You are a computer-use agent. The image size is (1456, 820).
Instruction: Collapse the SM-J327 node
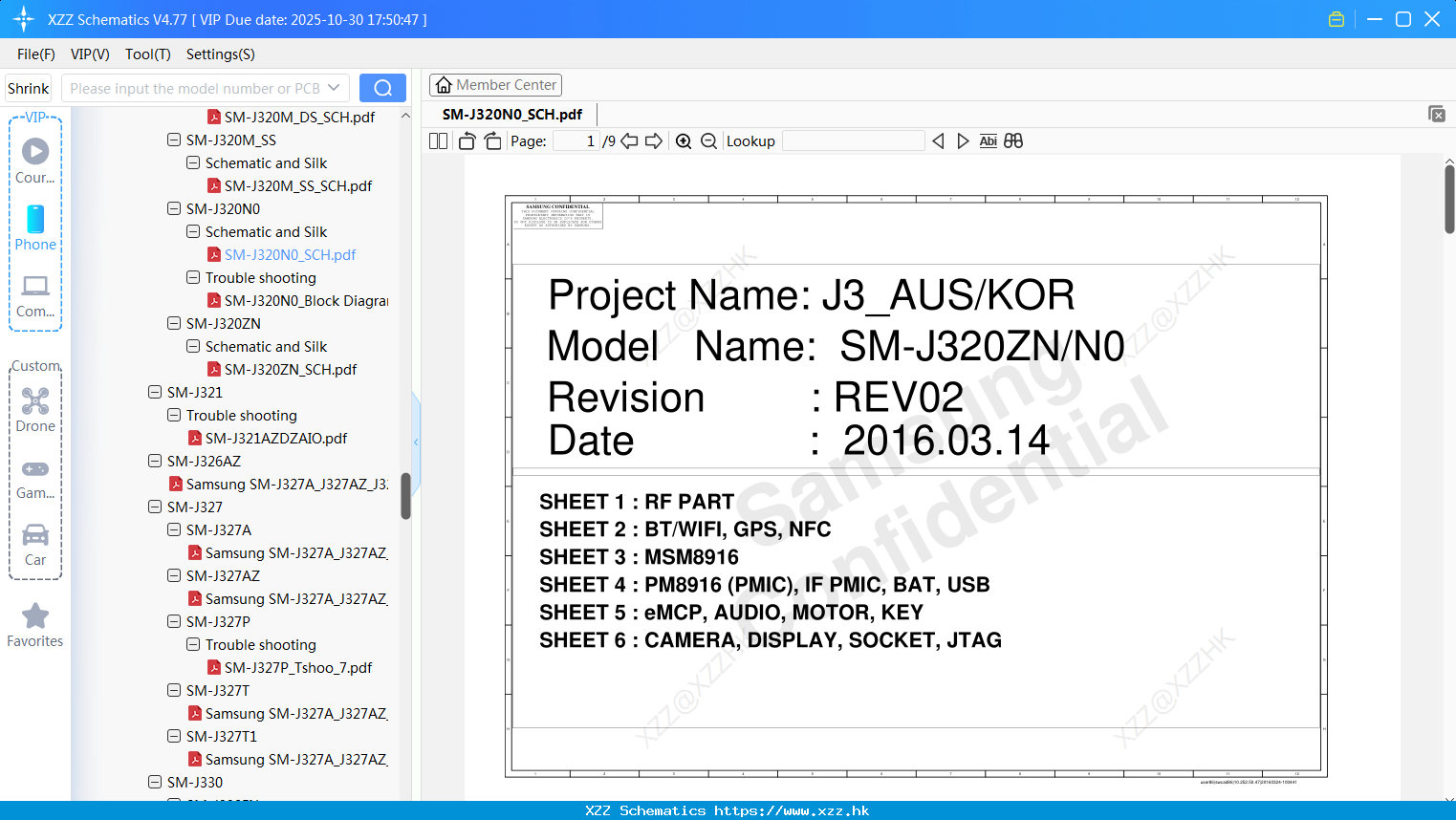[x=155, y=507]
